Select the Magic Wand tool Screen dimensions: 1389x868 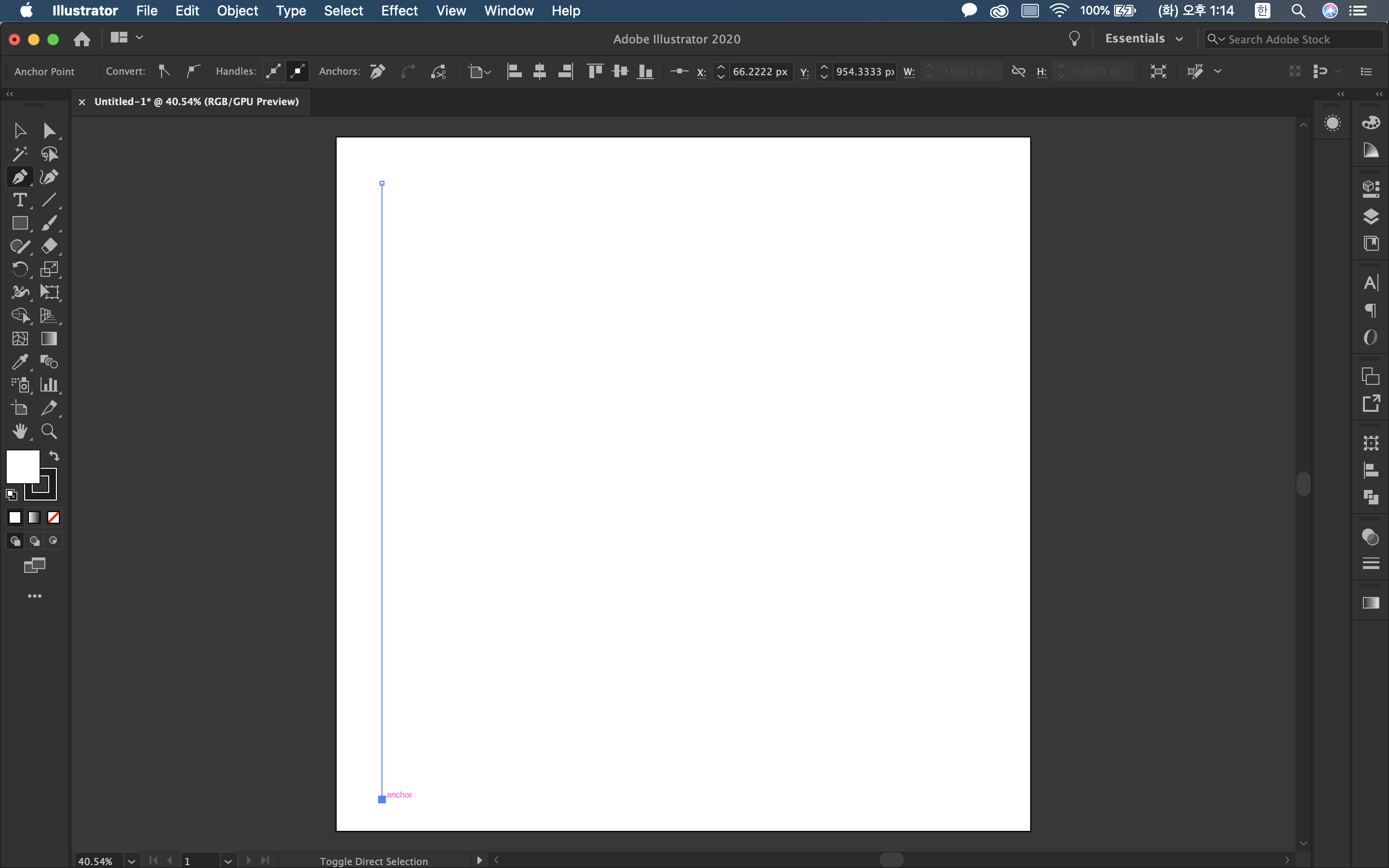[19, 154]
